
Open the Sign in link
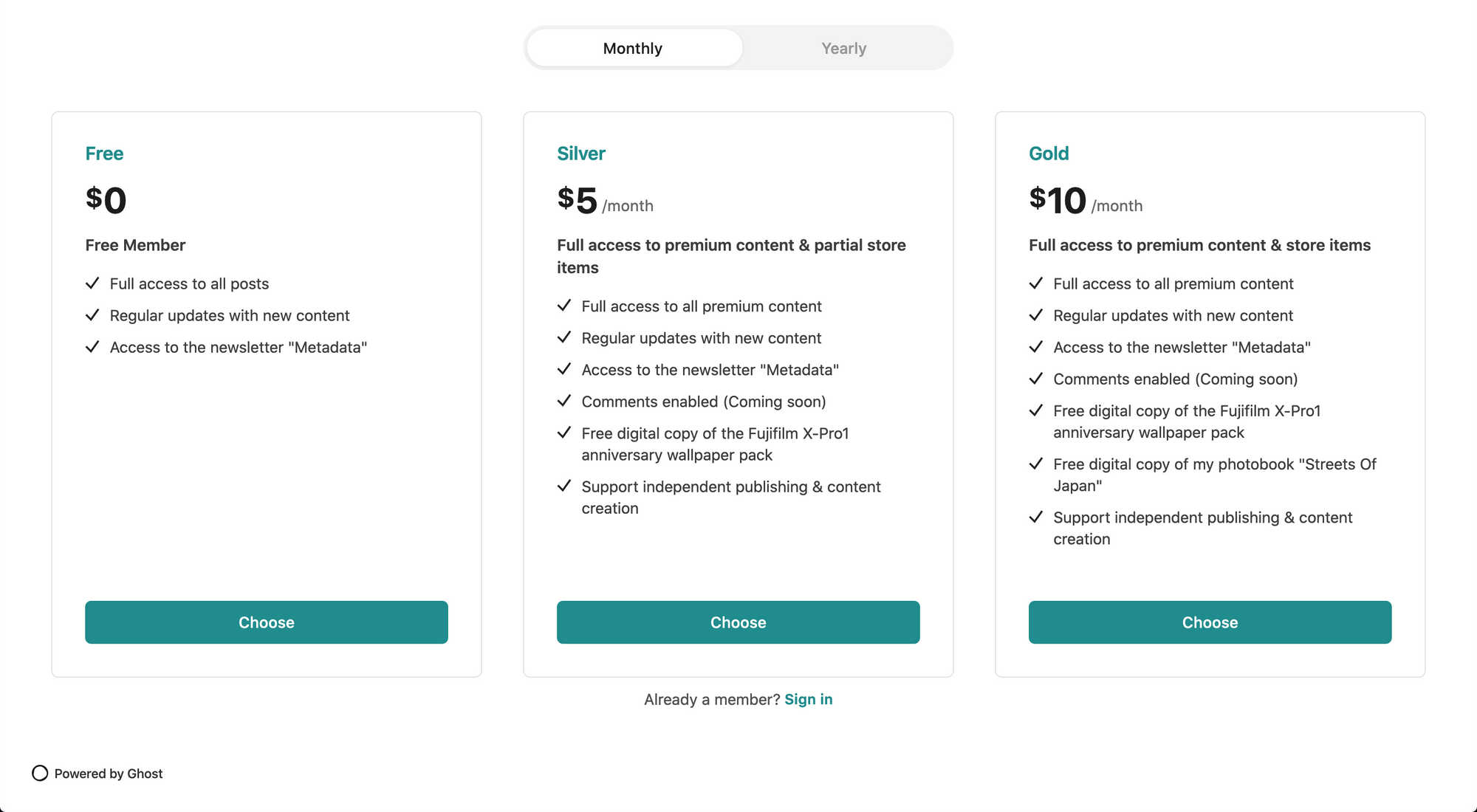(809, 699)
